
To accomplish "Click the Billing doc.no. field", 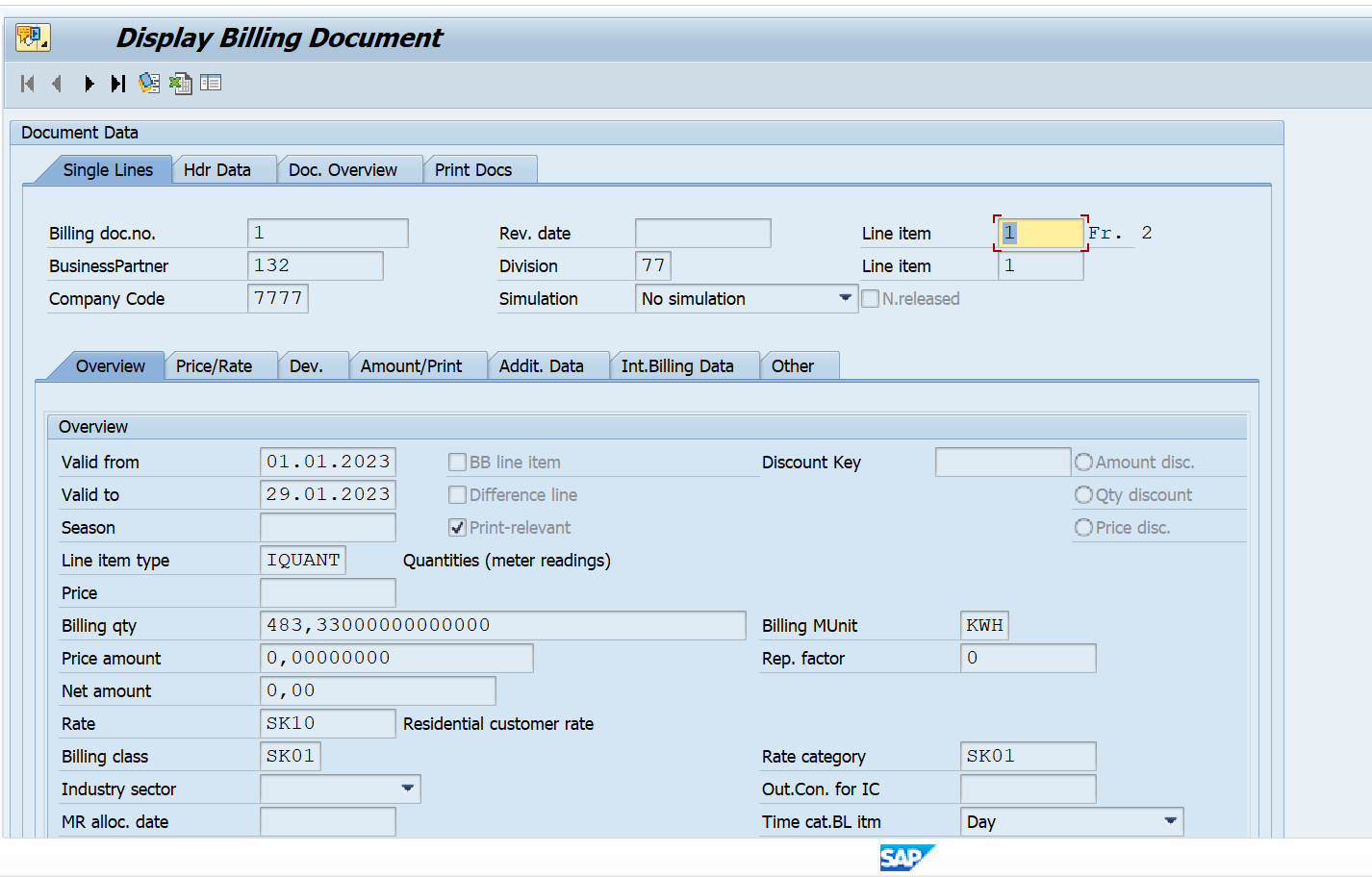I will pos(328,234).
